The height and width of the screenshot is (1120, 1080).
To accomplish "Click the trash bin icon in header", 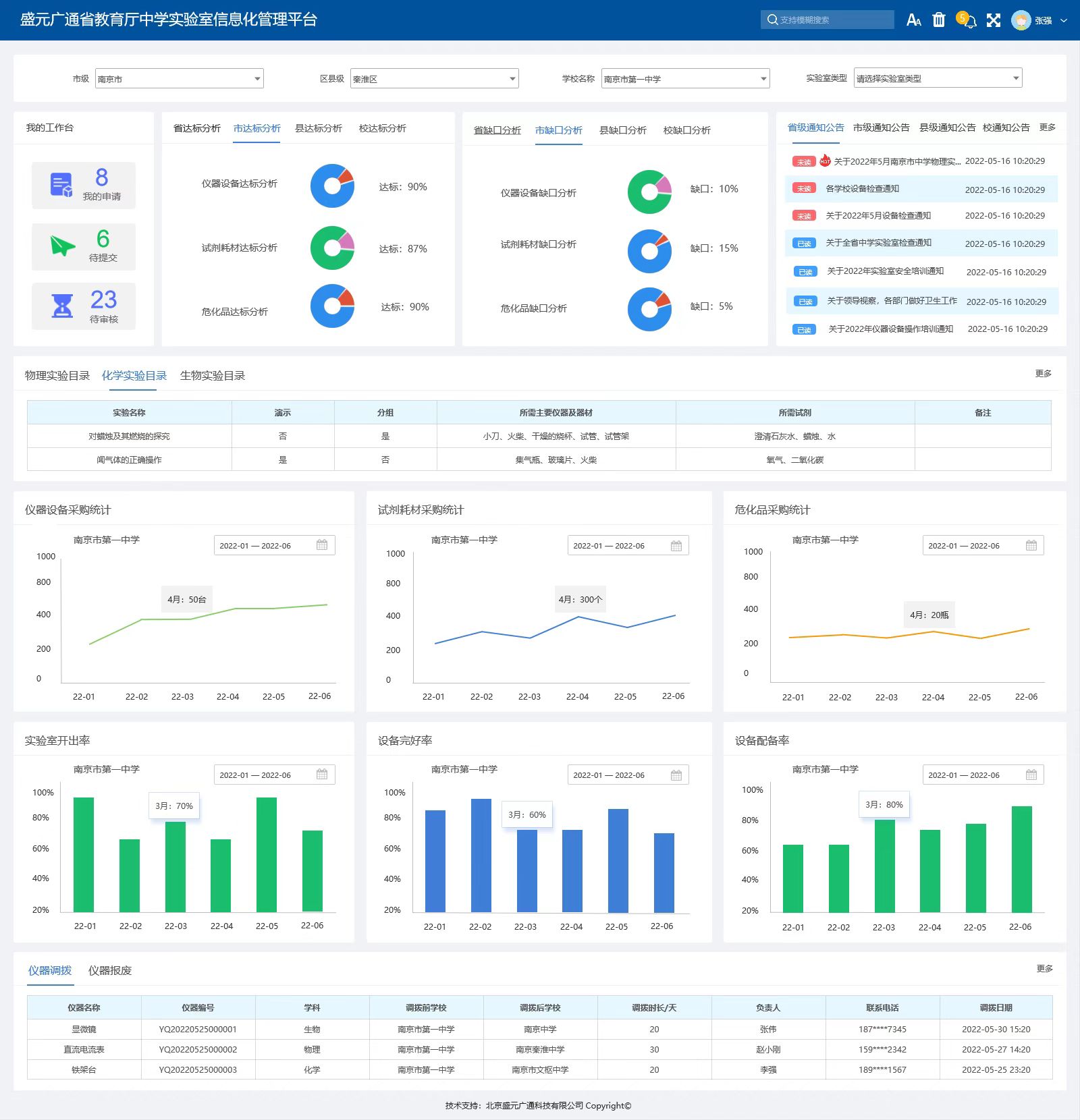I will point(939,20).
